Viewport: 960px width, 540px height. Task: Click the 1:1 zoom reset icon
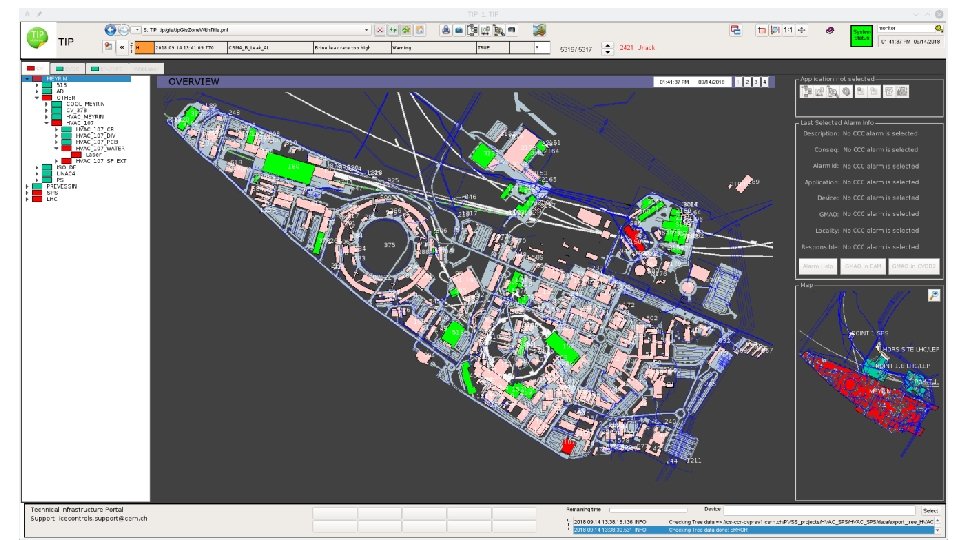coord(788,30)
